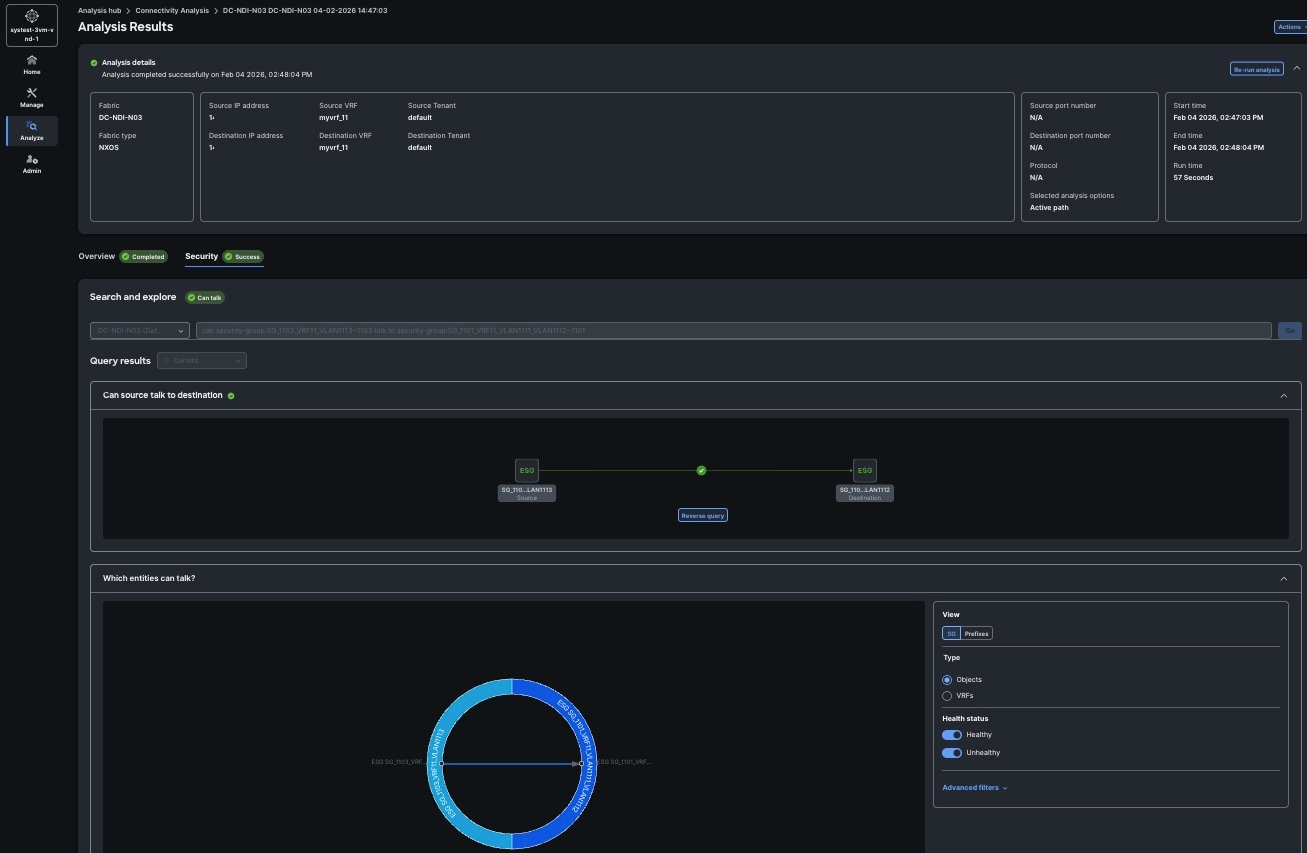Click the systest cluster logo icon

pyautogui.click(x=32, y=16)
